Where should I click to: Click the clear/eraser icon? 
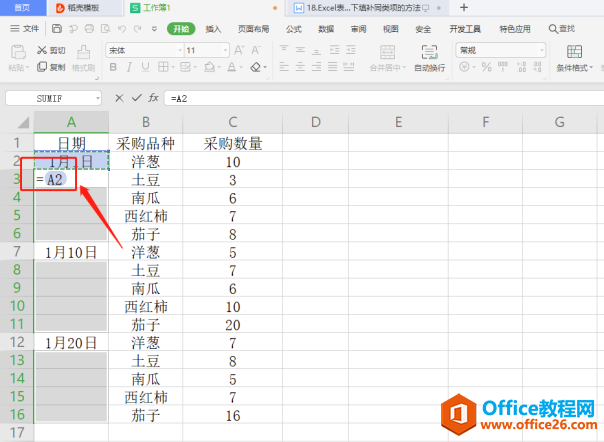(255, 67)
